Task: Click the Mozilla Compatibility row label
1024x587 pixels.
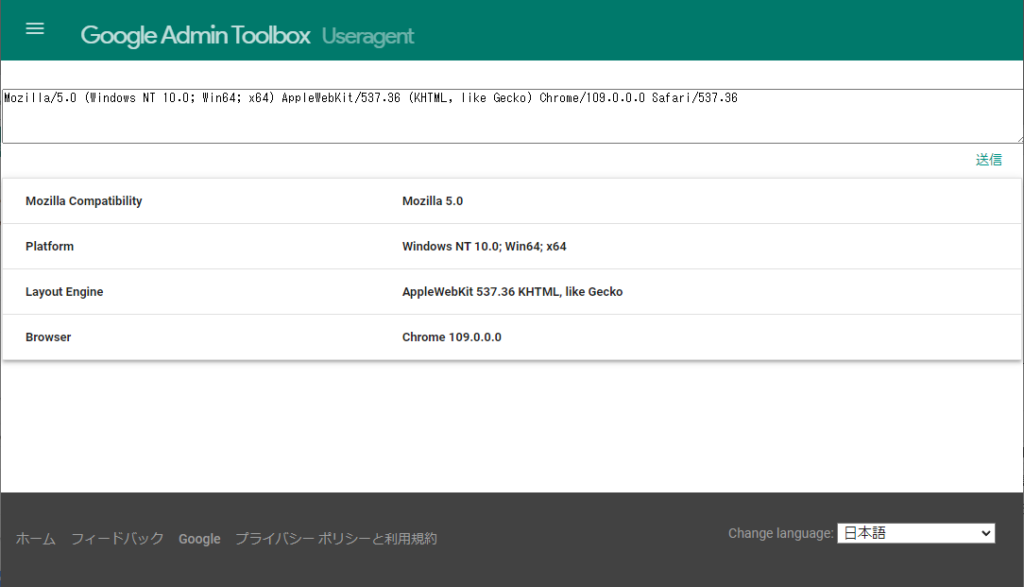Action: click(x=84, y=200)
